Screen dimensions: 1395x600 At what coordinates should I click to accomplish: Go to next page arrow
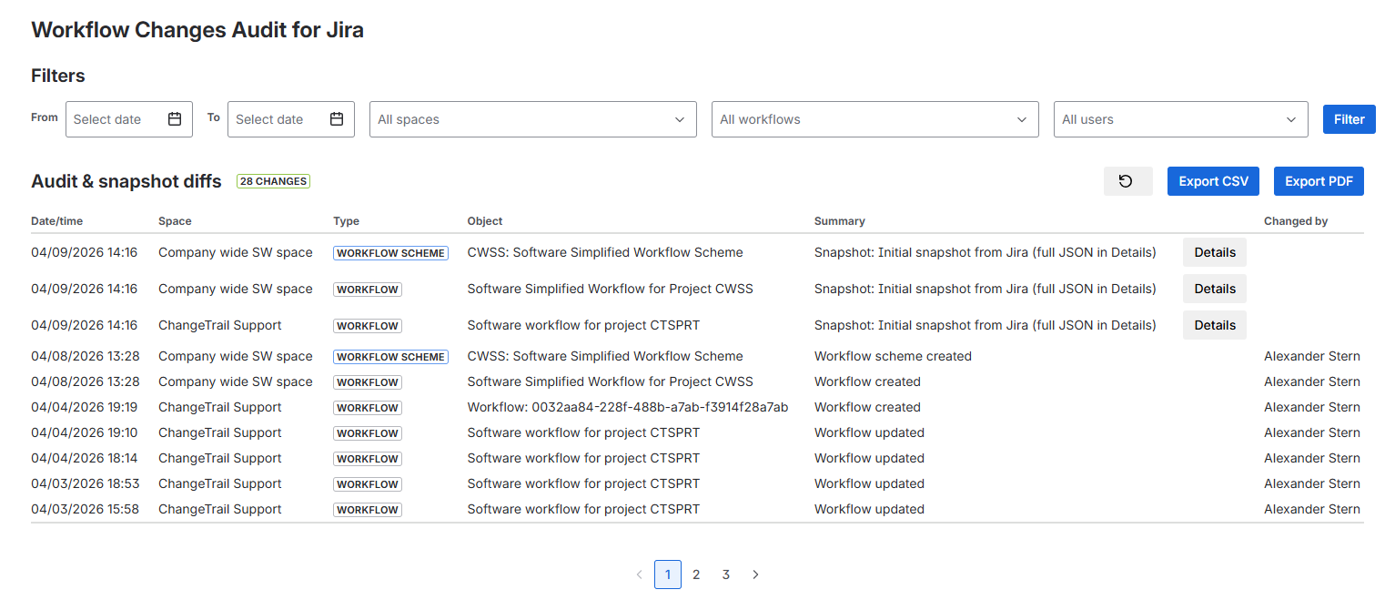(x=756, y=575)
